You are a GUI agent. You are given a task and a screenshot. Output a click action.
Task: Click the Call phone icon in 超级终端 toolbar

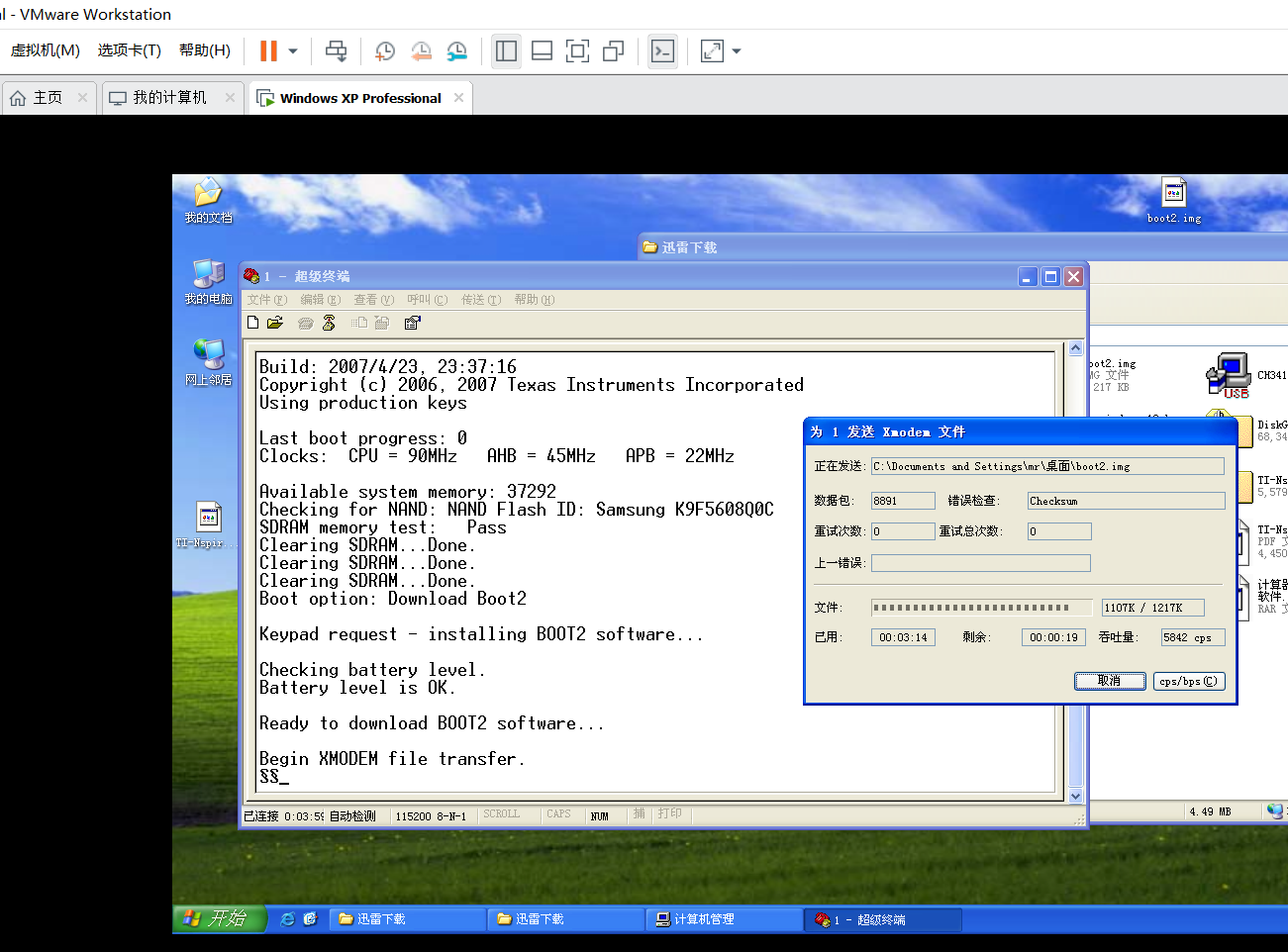pyautogui.click(x=306, y=323)
